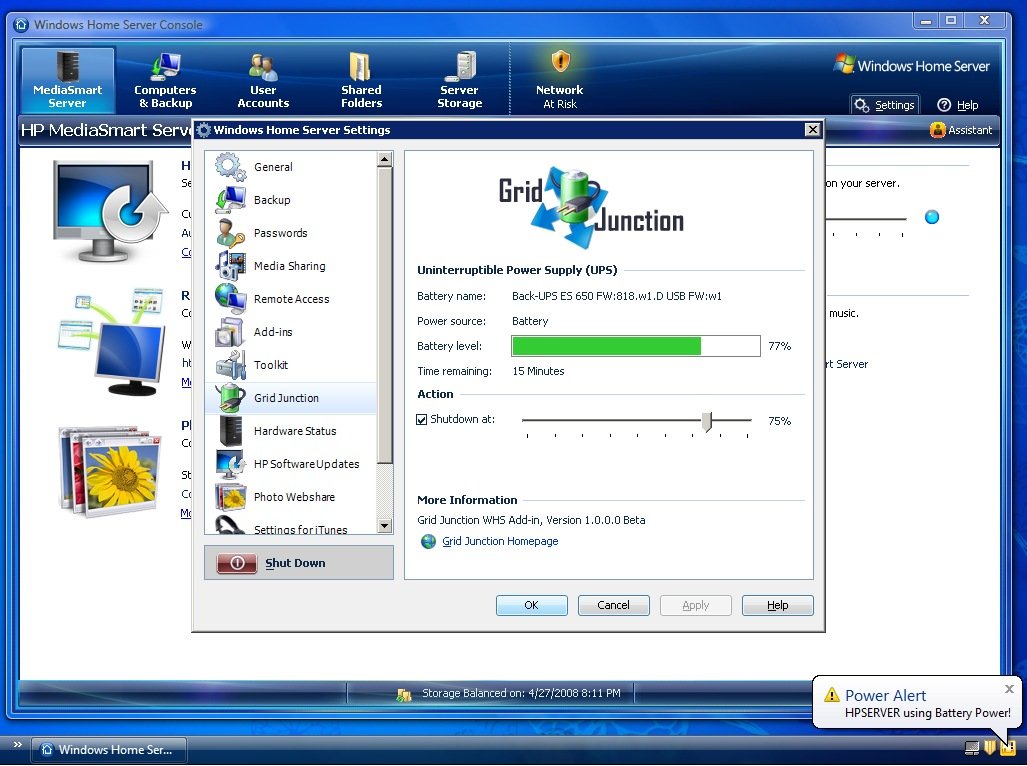The width and height of the screenshot is (1027, 766).
Task: Open Help in the console header
Action: pyautogui.click(x=958, y=105)
